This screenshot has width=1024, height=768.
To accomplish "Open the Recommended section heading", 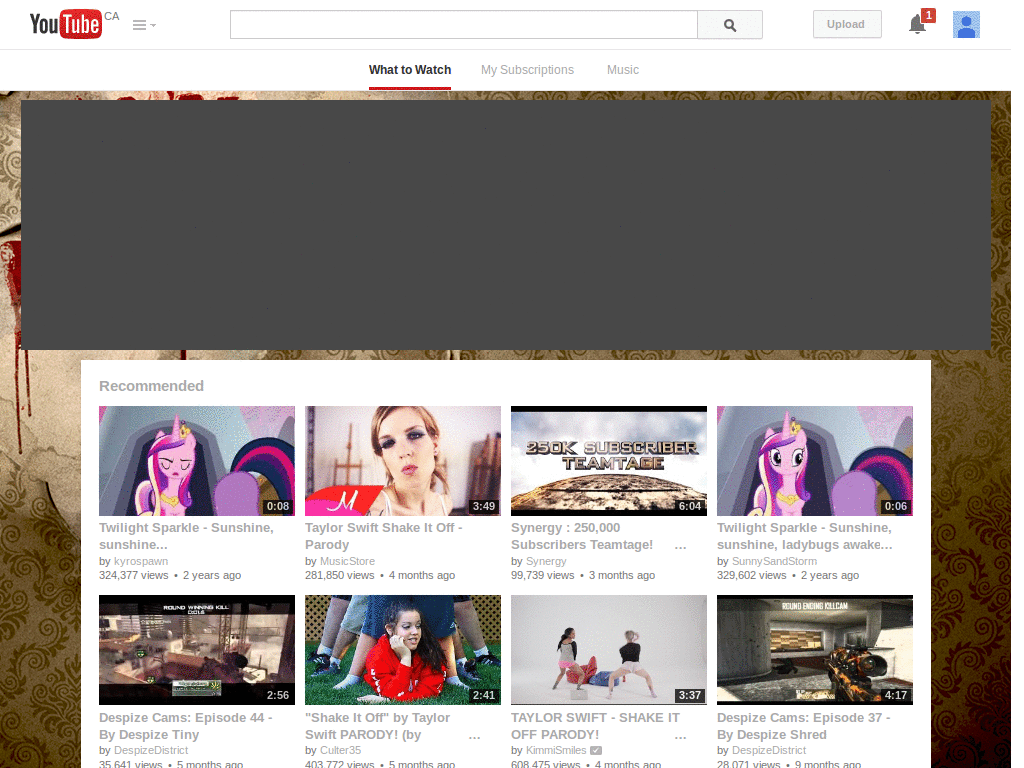I will coord(152,386).
